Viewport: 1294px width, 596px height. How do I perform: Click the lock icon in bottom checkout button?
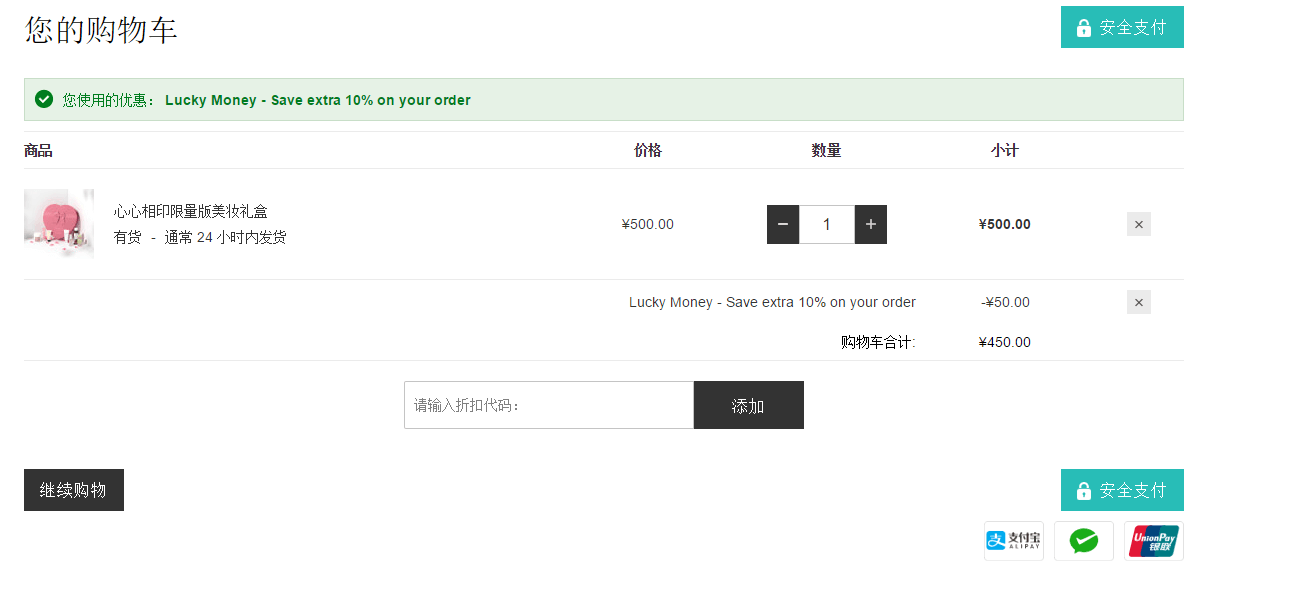[1083, 490]
